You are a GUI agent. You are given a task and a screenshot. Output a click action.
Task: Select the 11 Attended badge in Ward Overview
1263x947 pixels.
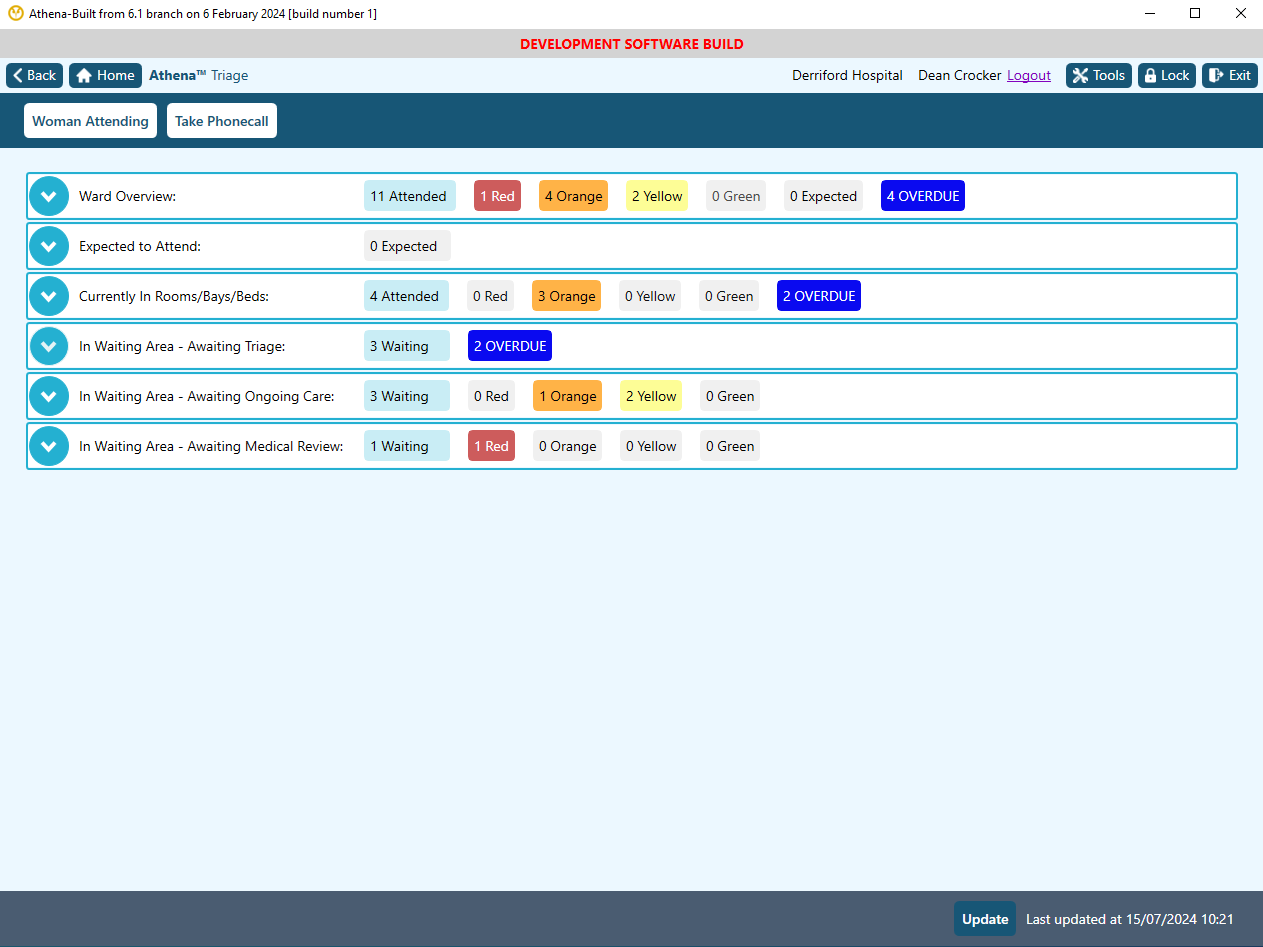pyautogui.click(x=410, y=196)
